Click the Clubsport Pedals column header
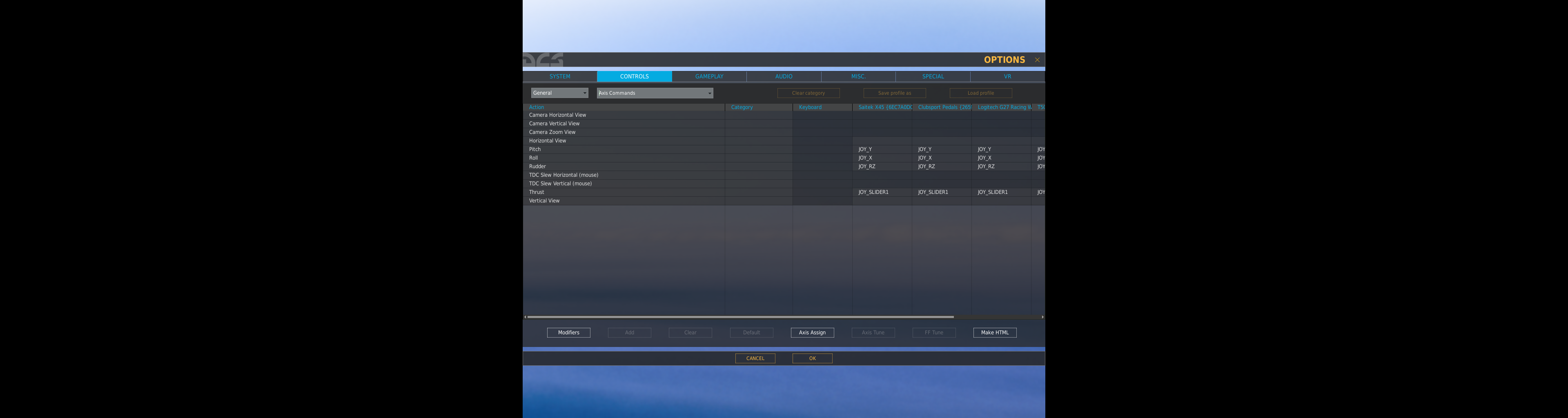This screenshot has width=1568, height=418. point(942,107)
